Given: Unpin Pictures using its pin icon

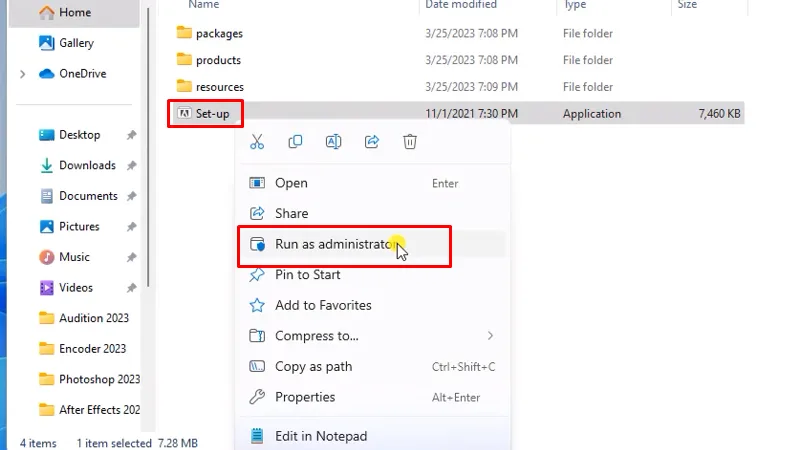Looking at the screenshot, I should pos(132,227).
